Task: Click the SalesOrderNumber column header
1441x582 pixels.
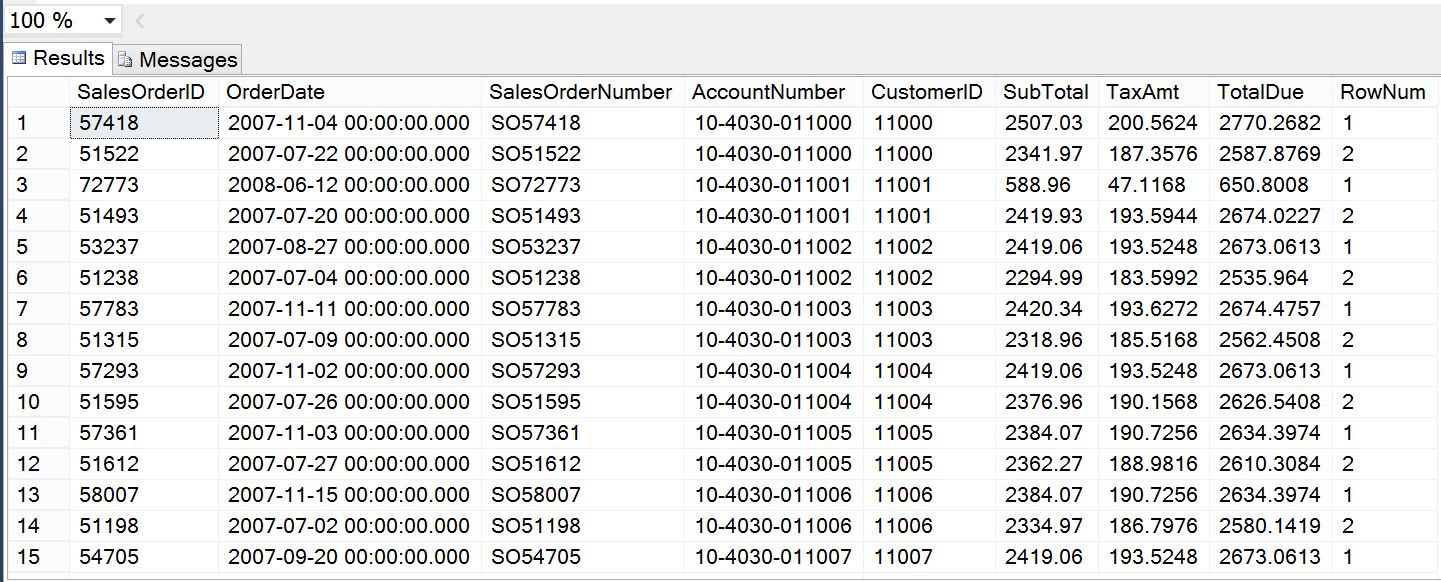Action: [x=578, y=91]
